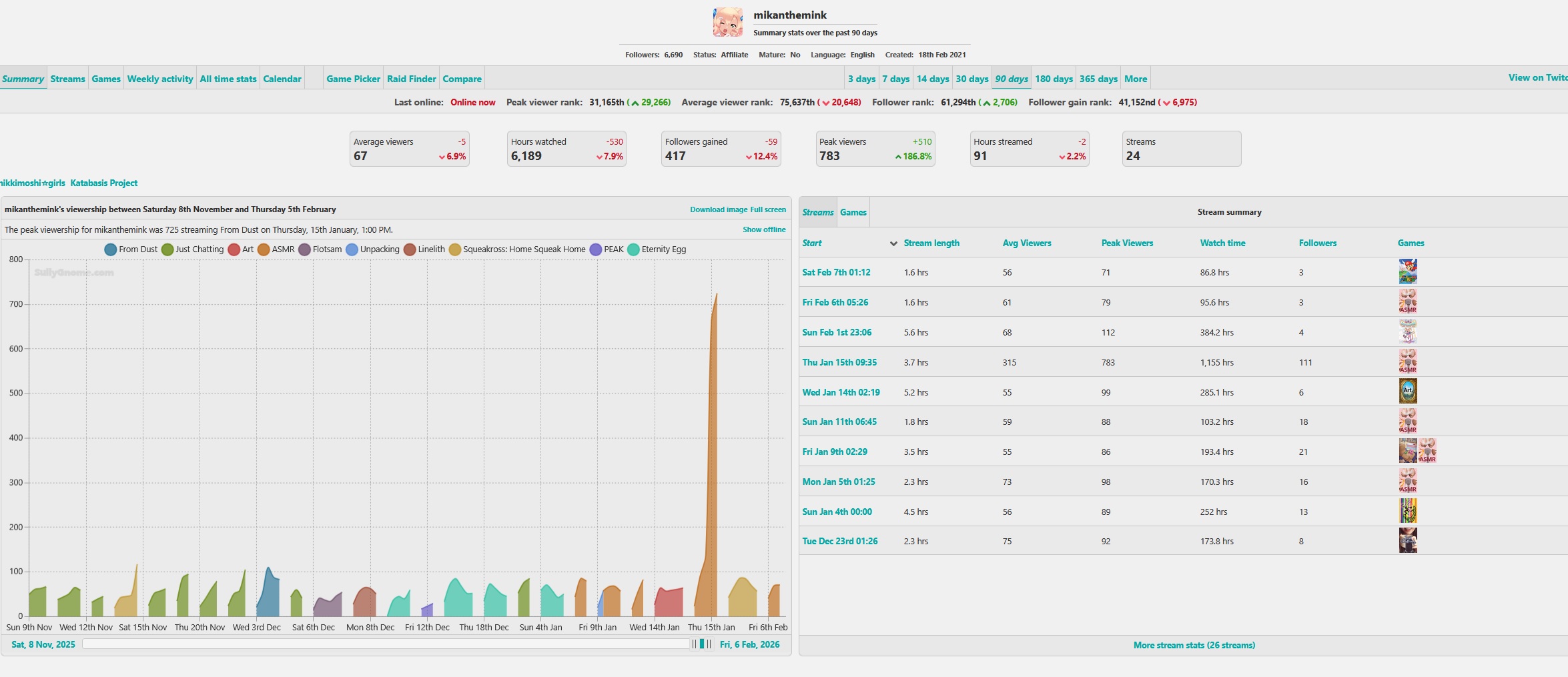Open More stream stats (26 streams)
Viewport: 1568px width, 677px height.
click(x=1194, y=645)
